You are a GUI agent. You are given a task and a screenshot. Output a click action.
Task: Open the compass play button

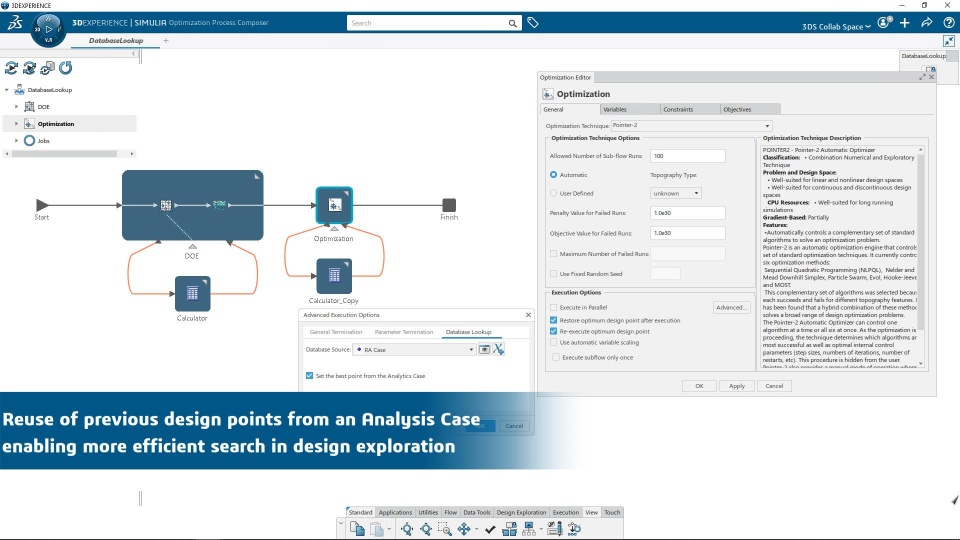click(48, 29)
